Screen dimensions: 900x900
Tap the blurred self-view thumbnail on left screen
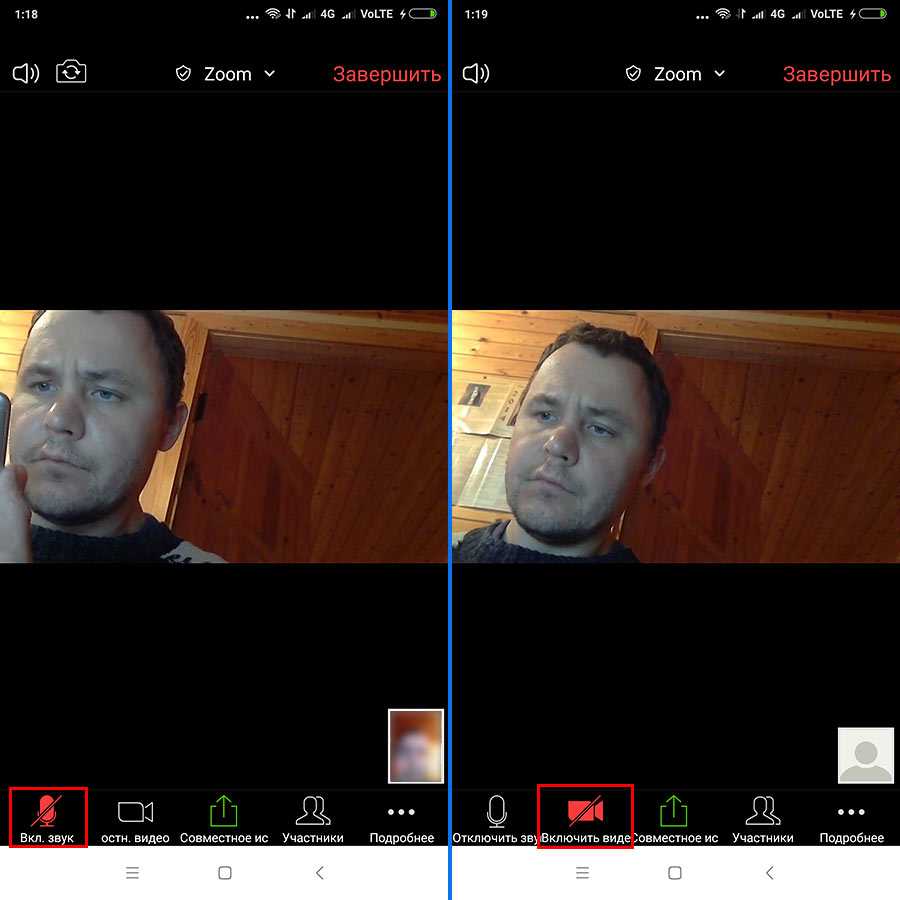[415, 745]
